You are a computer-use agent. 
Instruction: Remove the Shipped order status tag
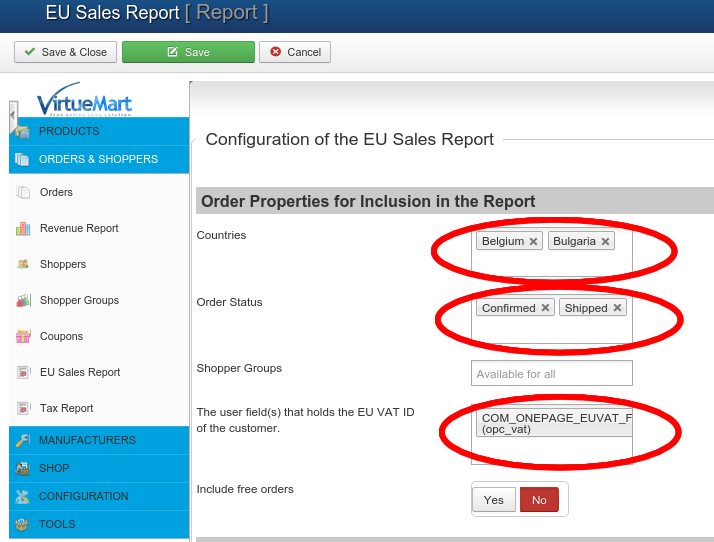tap(617, 308)
